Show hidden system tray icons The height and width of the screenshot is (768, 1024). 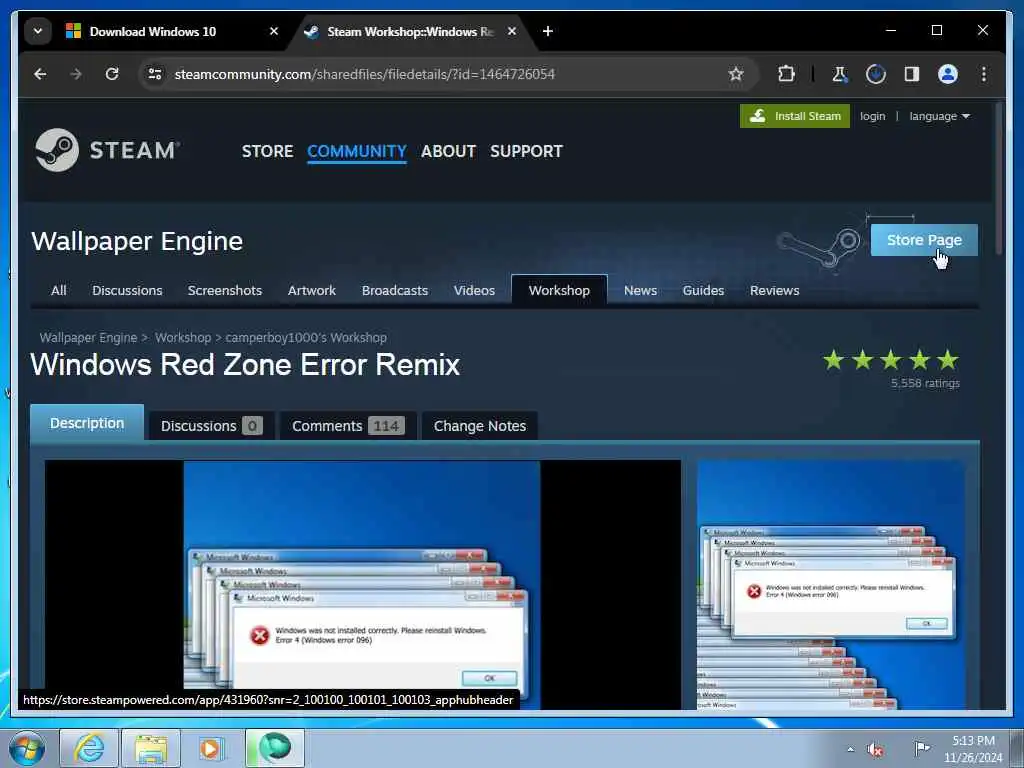tap(850, 749)
